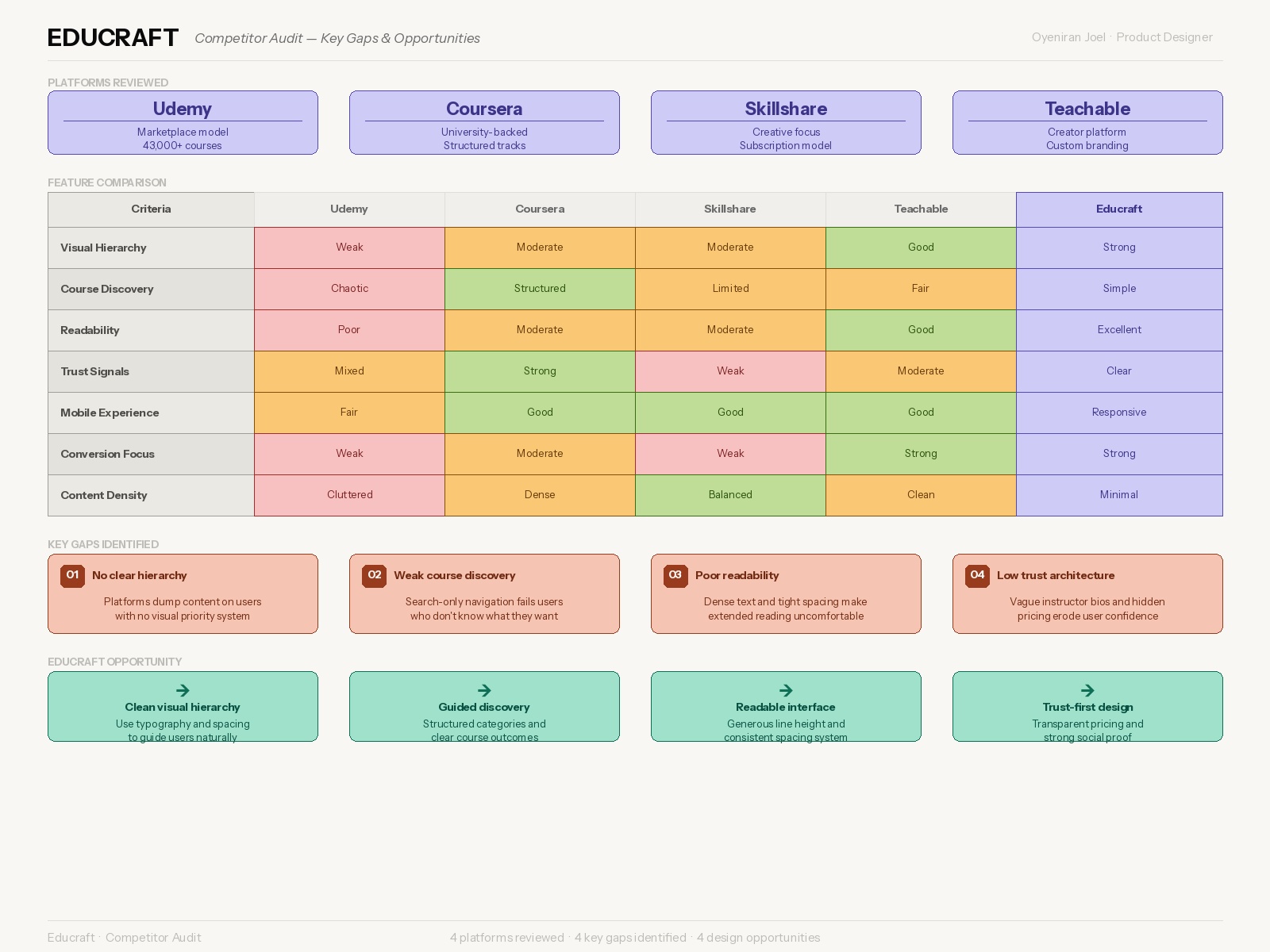
Task: Click the Criteria header cell
Action: pos(151,209)
